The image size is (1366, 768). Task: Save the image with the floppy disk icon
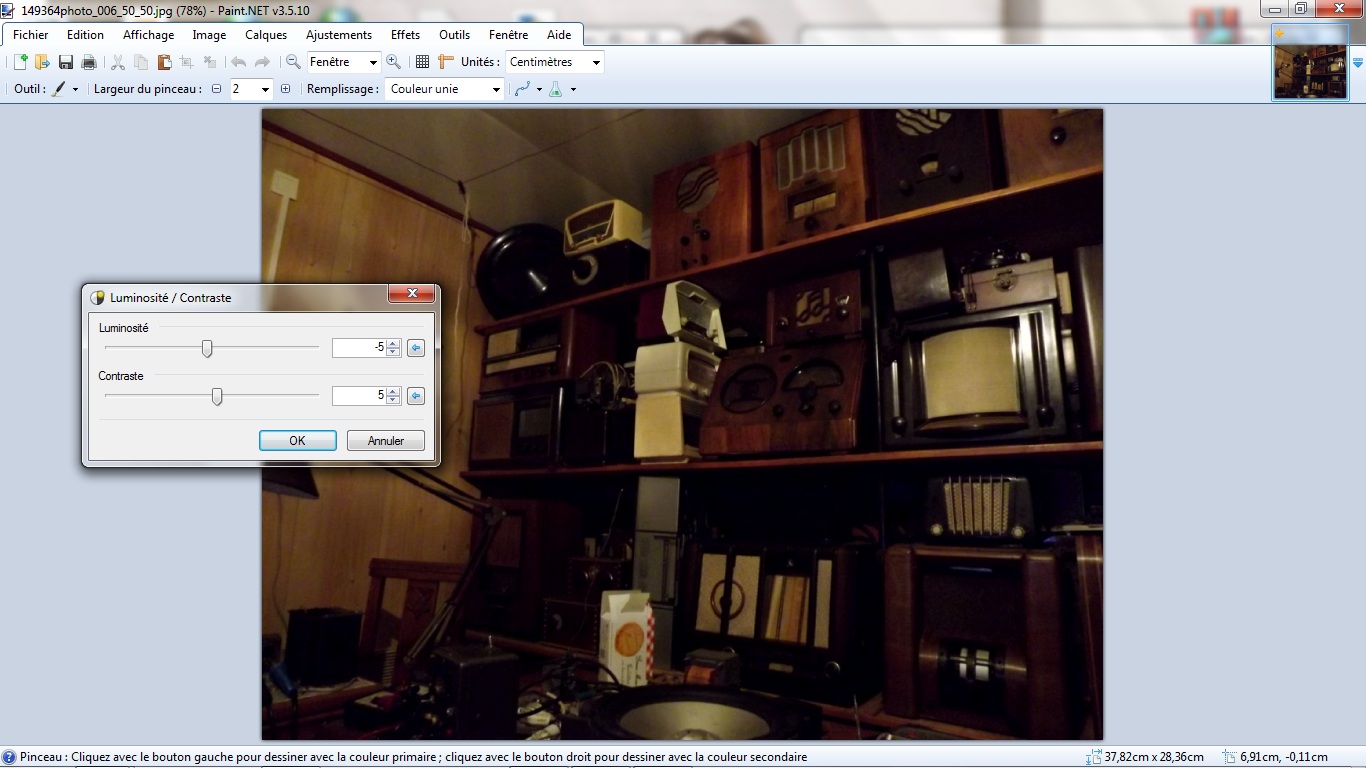66,62
